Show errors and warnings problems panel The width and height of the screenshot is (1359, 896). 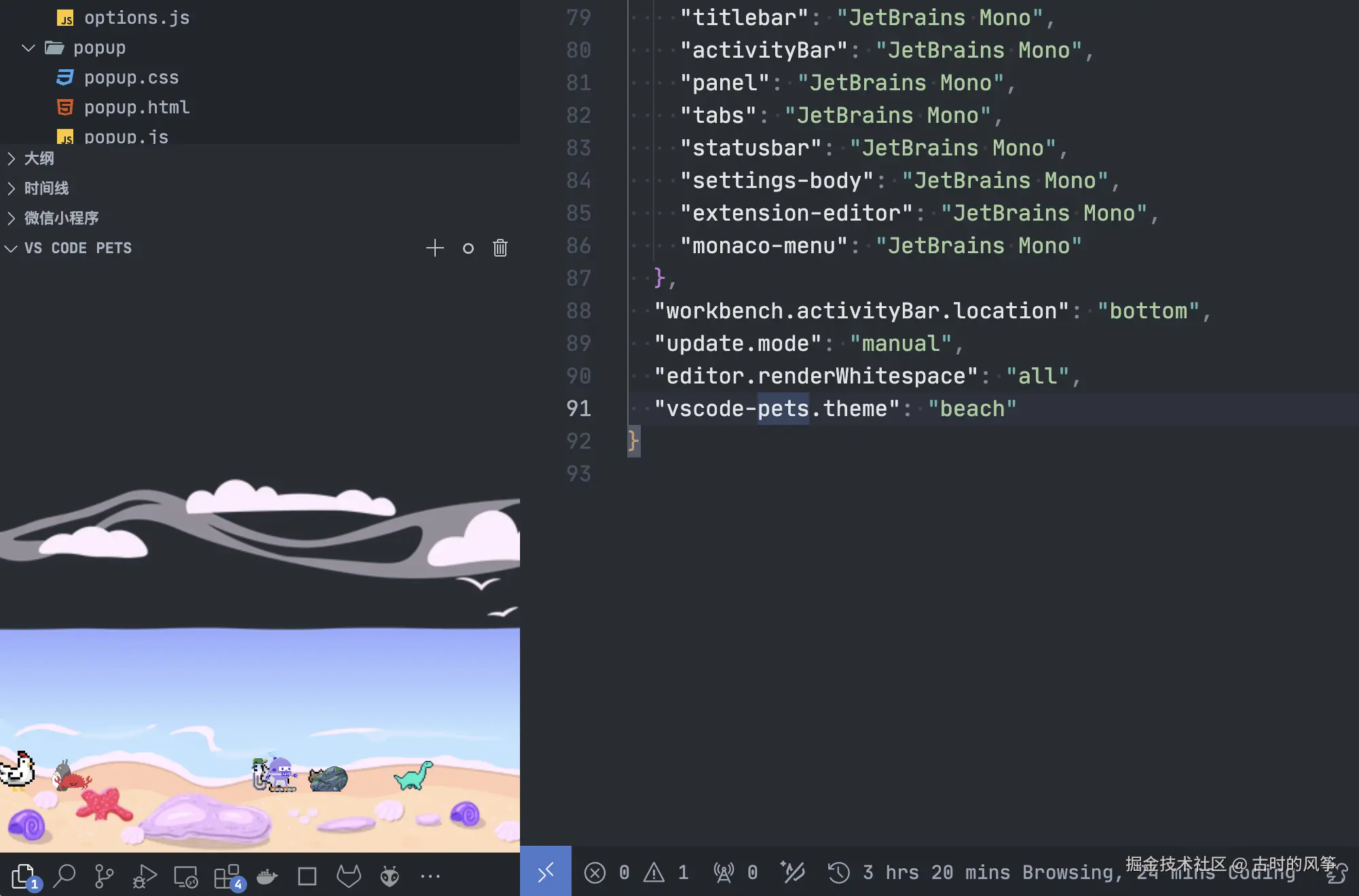pos(637,872)
